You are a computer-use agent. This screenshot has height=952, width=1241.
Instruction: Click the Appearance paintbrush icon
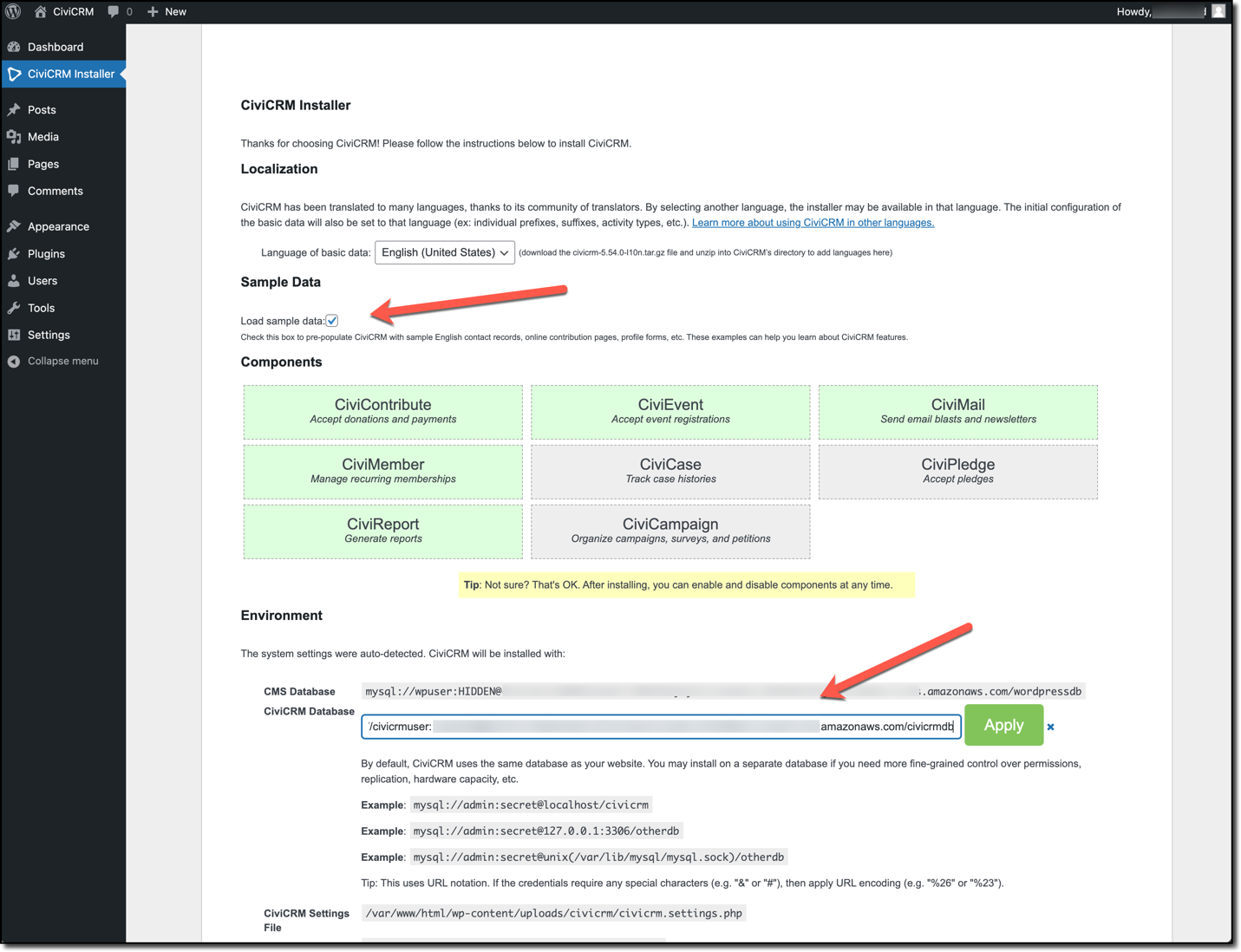tap(14, 226)
